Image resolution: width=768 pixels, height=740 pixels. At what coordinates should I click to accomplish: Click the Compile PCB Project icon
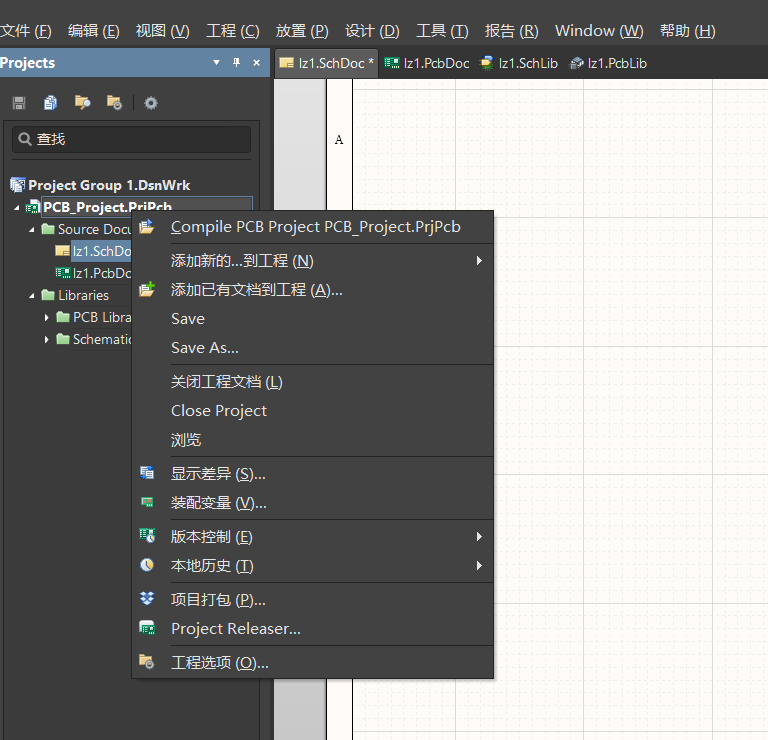pos(147,226)
